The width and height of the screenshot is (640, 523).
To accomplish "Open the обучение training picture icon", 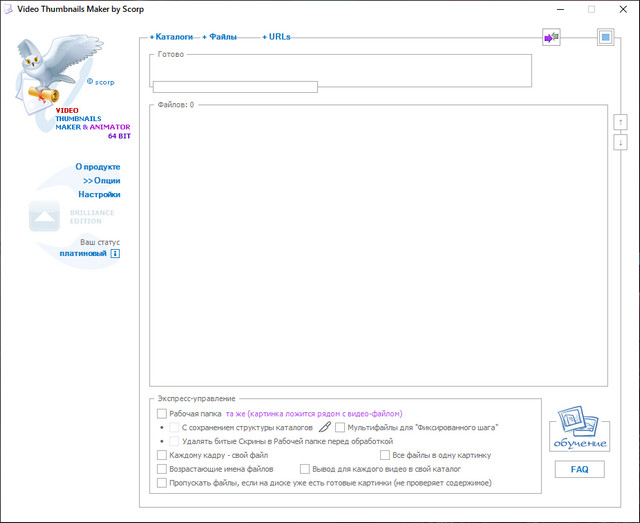I will 579,427.
